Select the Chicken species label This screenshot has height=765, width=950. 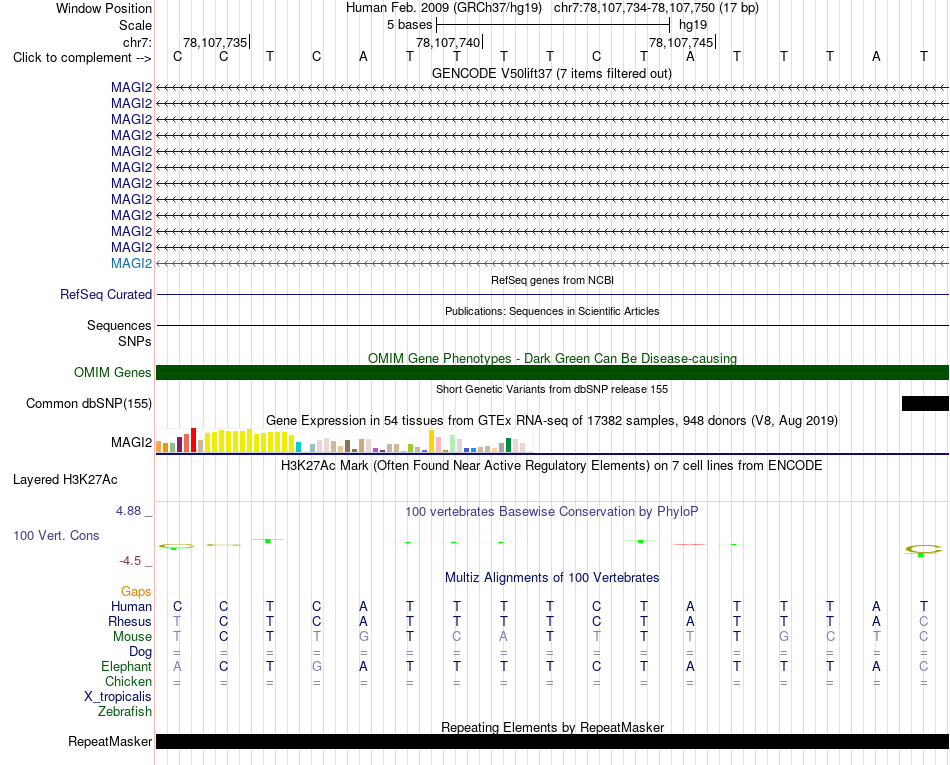pyautogui.click(x=128, y=682)
